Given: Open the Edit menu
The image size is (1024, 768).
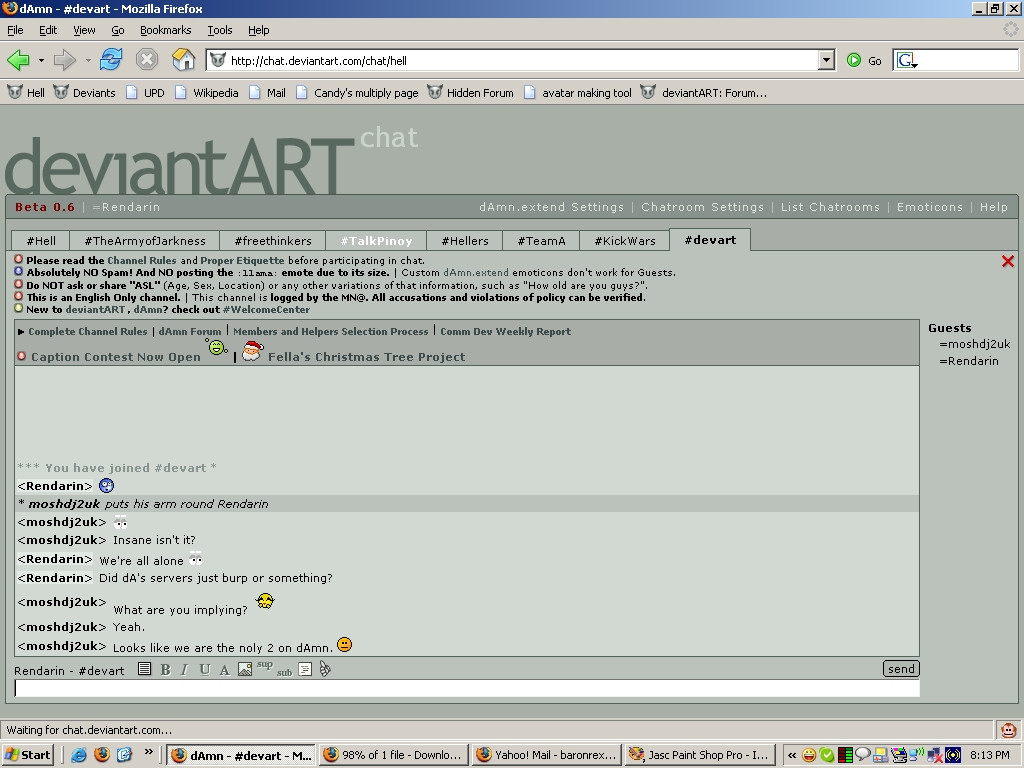Looking at the screenshot, I should 48,30.
